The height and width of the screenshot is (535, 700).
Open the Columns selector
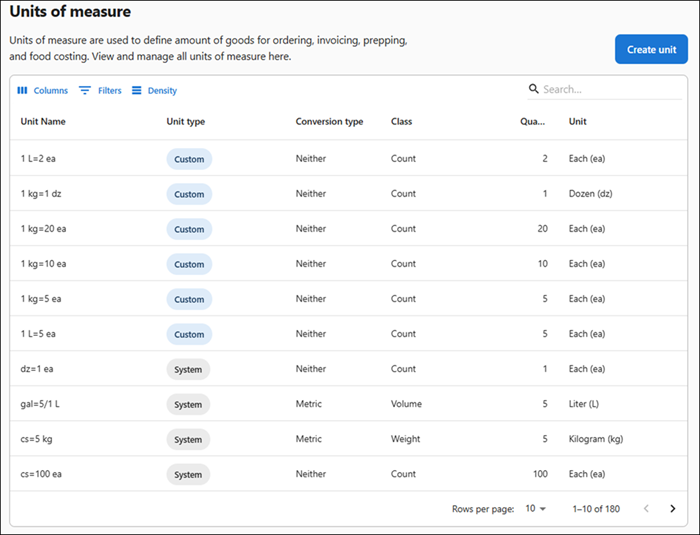click(x=42, y=91)
